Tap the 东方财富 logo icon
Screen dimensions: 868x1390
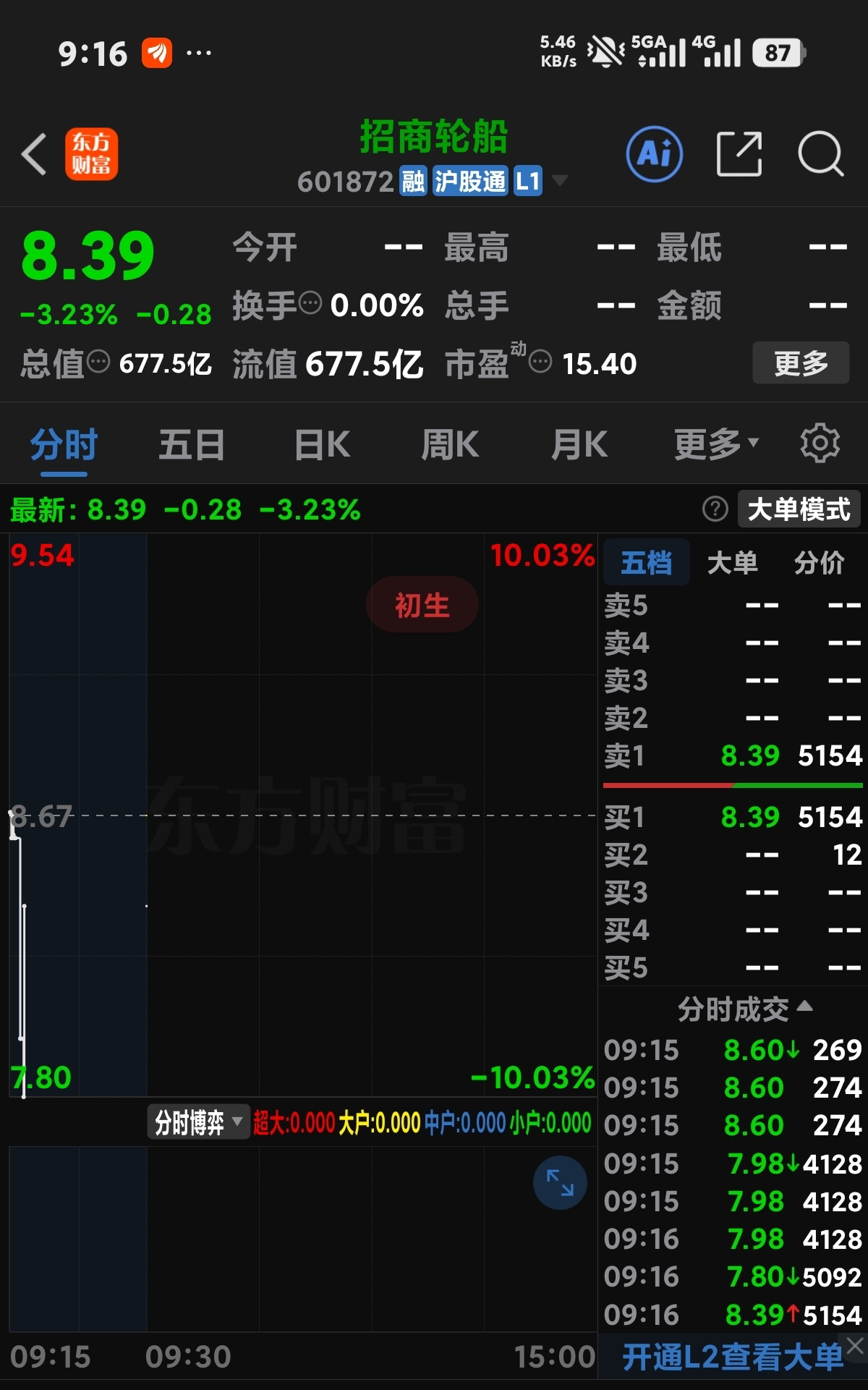tap(91, 153)
